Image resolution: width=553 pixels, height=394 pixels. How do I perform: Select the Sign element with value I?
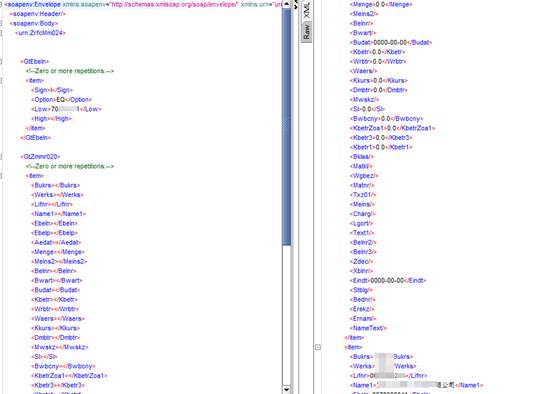pos(52,90)
